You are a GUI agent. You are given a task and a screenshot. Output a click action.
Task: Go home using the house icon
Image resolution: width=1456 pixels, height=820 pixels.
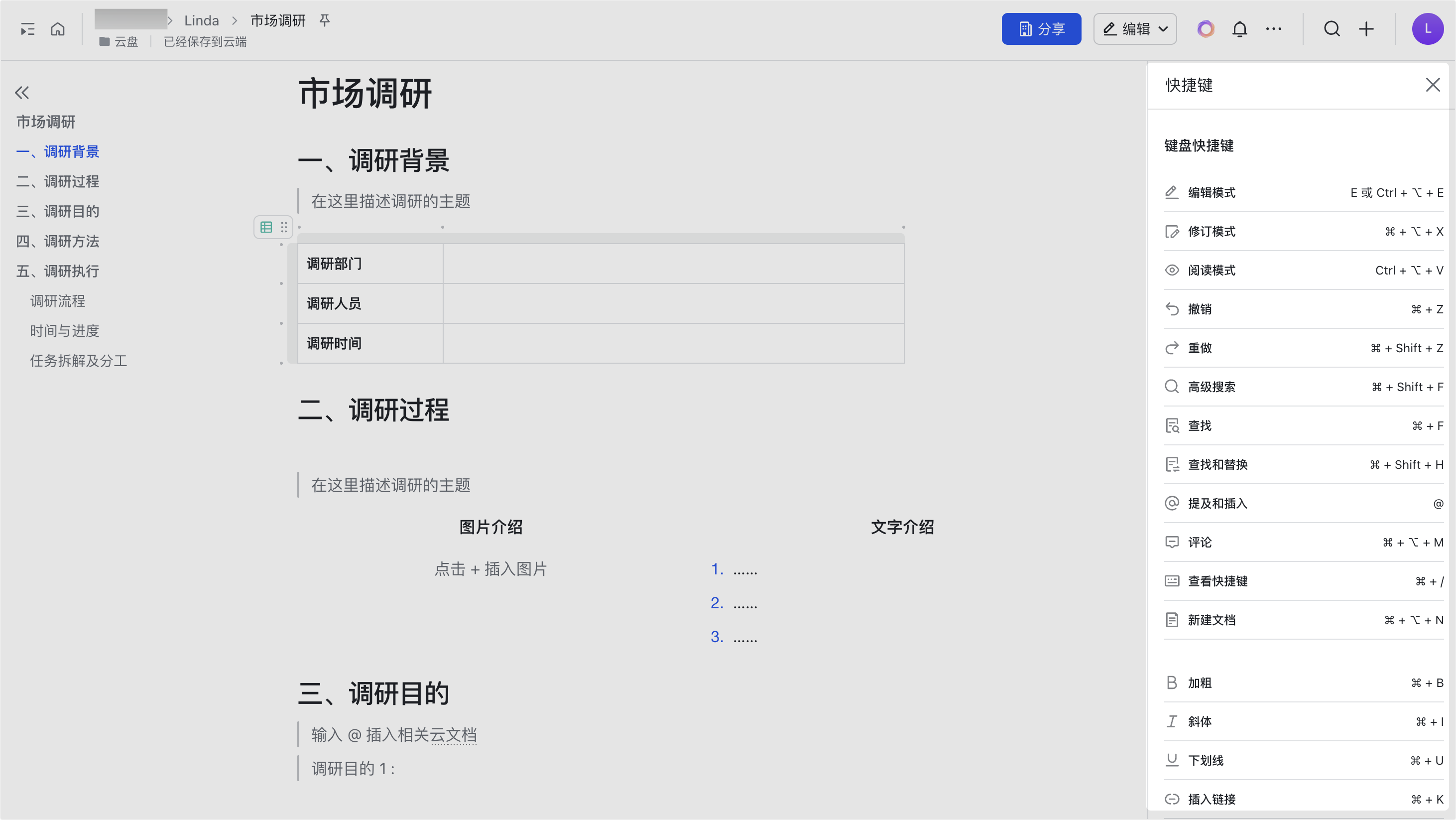coord(58,29)
